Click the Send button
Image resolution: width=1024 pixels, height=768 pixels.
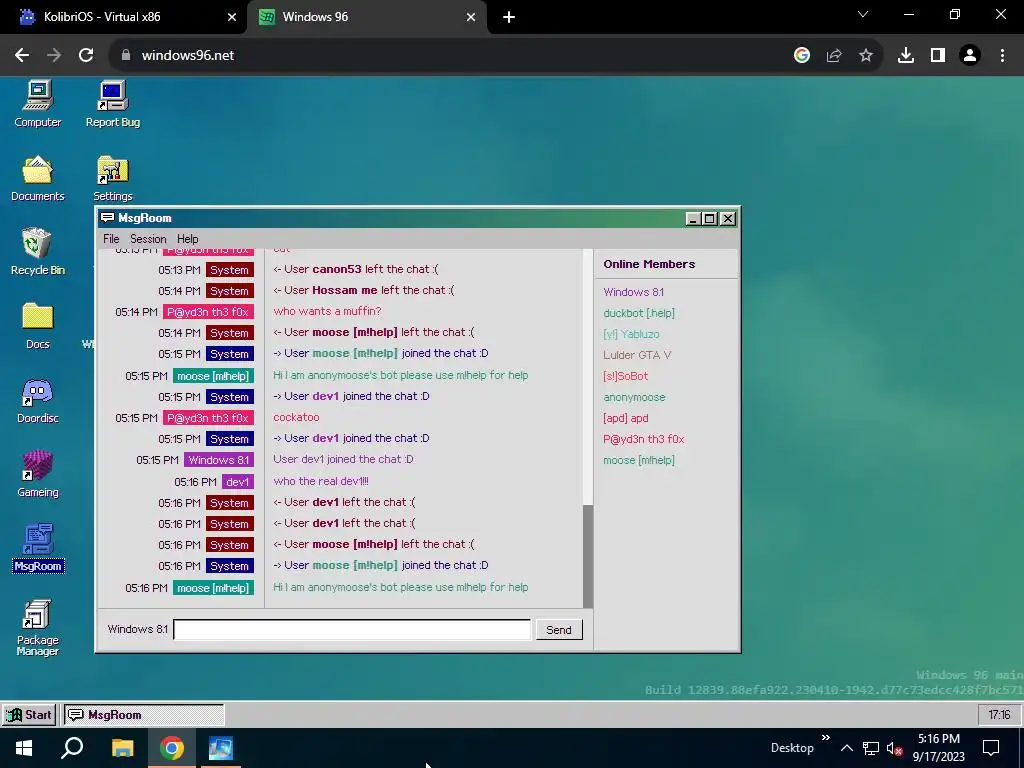coord(558,630)
